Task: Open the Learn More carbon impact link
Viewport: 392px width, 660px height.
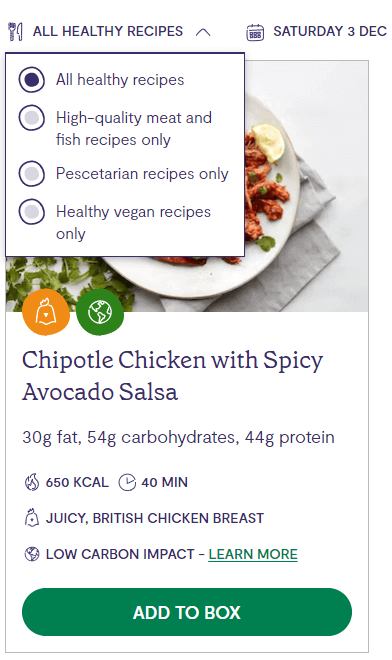Action: coord(253,554)
